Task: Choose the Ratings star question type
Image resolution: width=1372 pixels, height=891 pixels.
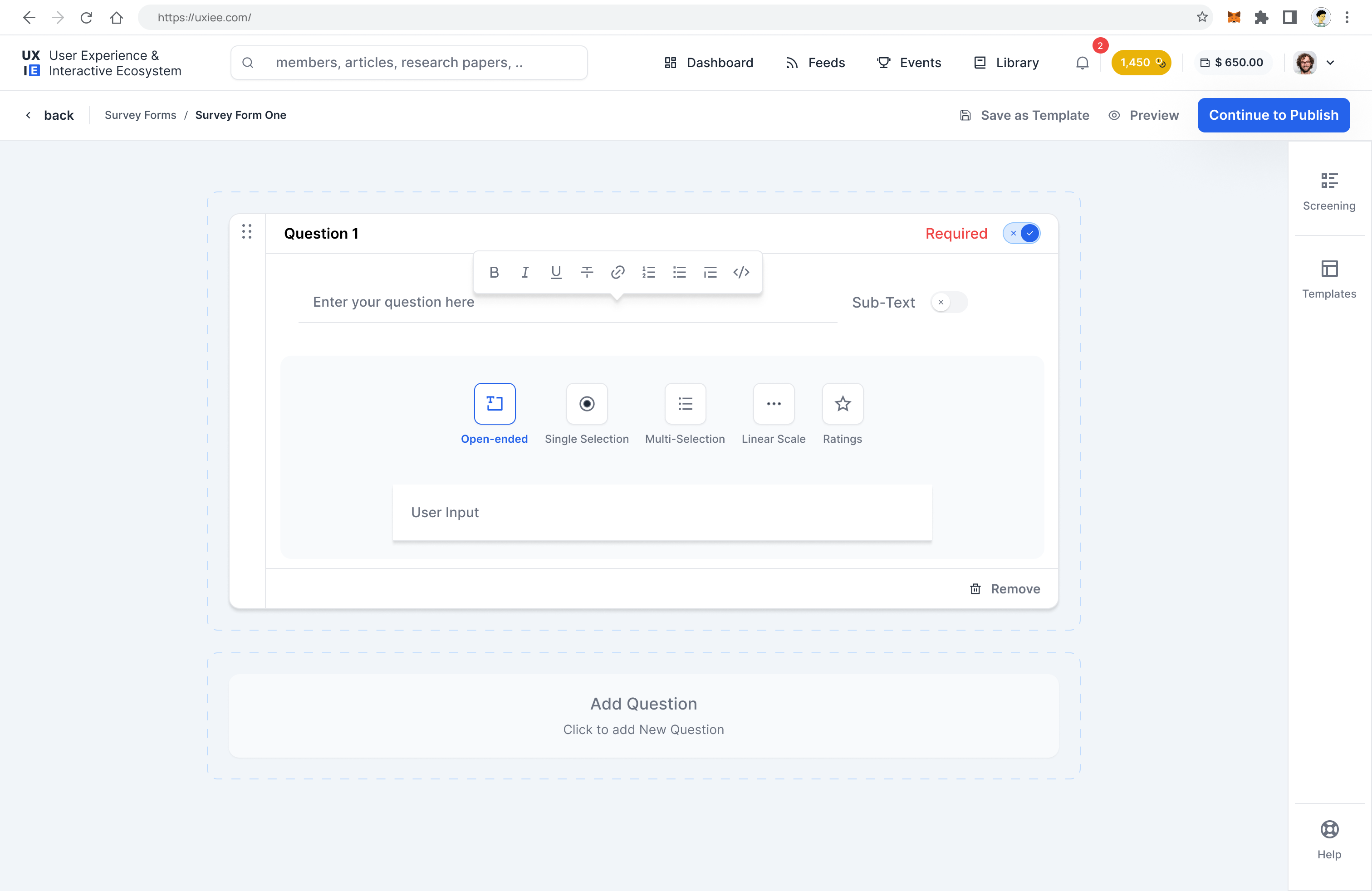Action: point(842,403)
